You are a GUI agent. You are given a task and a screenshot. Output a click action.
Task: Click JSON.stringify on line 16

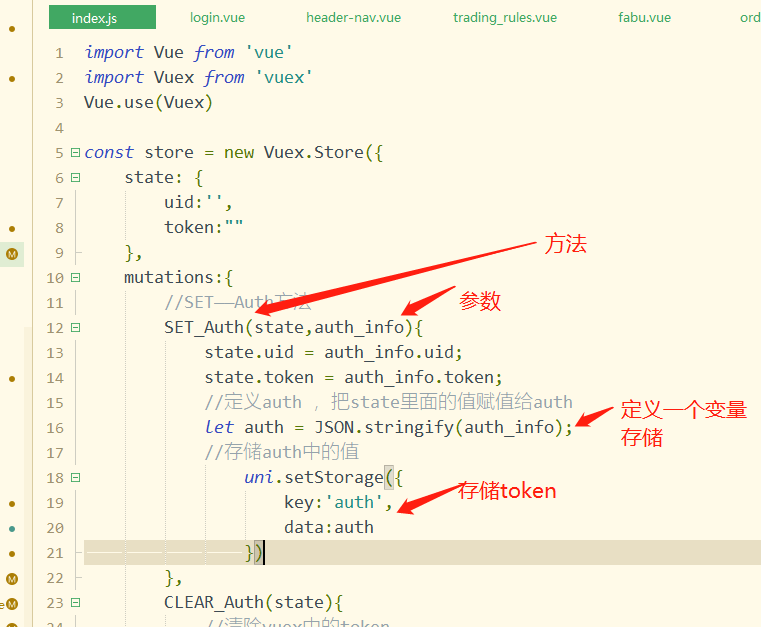tap(383, 428)
